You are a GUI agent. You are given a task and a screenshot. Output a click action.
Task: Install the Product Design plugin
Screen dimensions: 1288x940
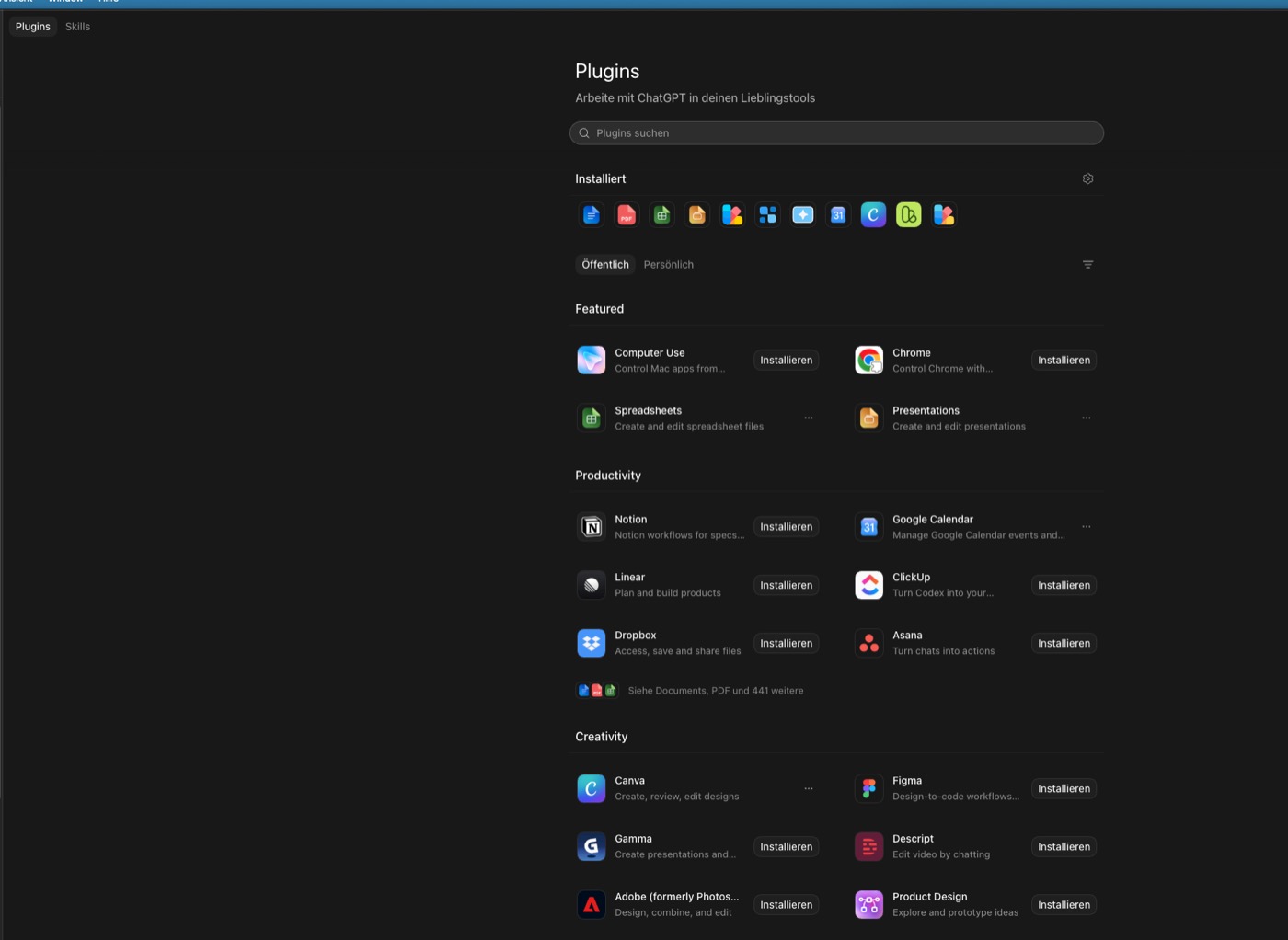click(x=1064, y=905)
